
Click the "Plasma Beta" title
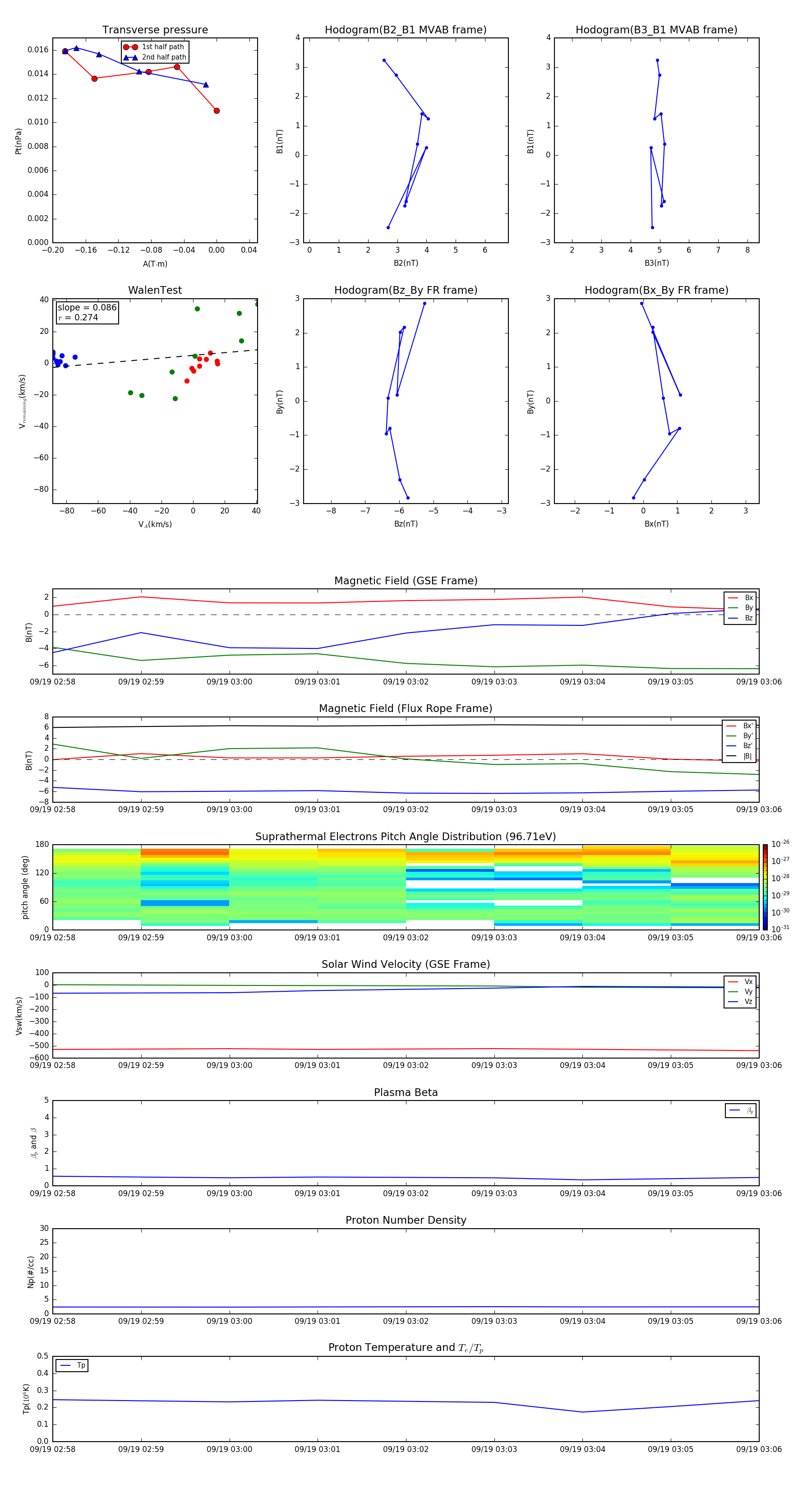[x=406, y=1092]
